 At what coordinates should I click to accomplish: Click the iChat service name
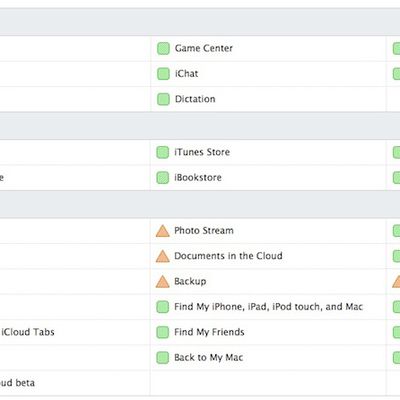point(186,74)
